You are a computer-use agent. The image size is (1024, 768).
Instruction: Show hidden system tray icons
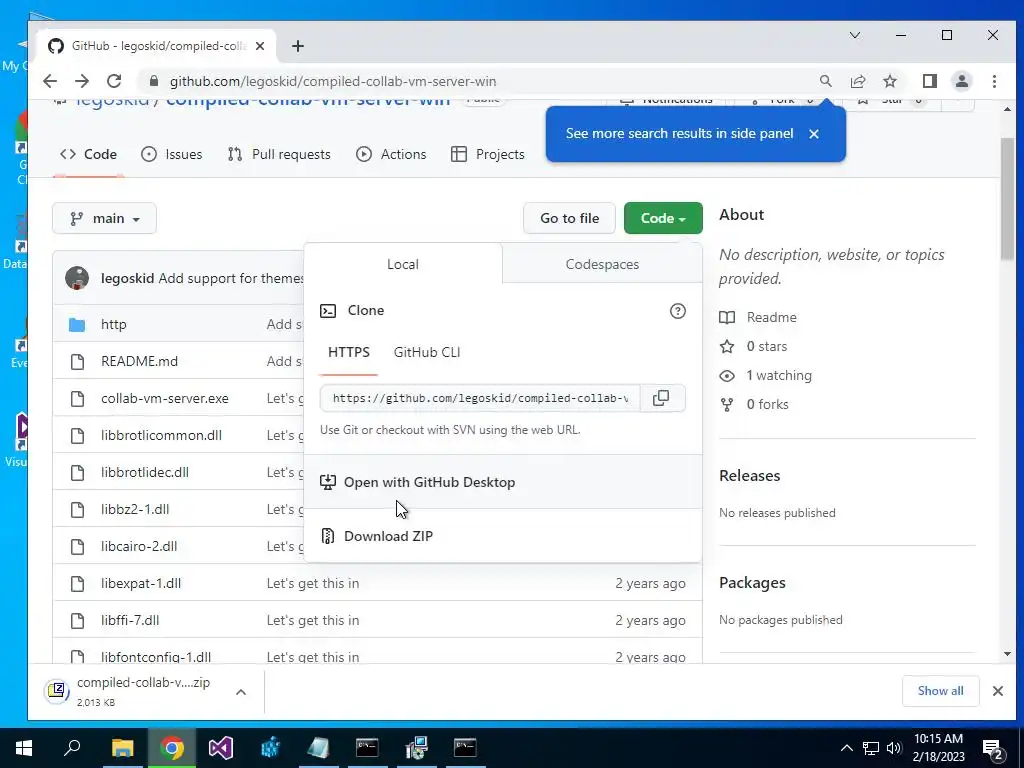click(846, 748)
